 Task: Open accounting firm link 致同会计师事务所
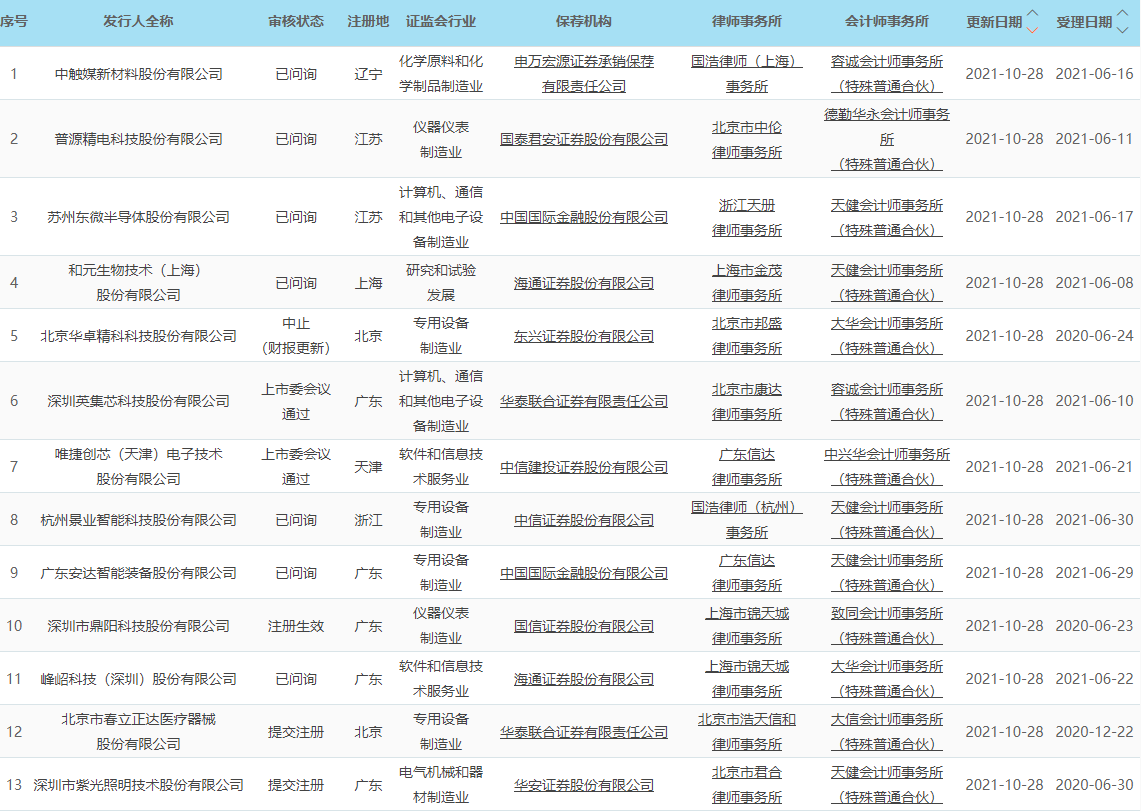pos(886,626)
